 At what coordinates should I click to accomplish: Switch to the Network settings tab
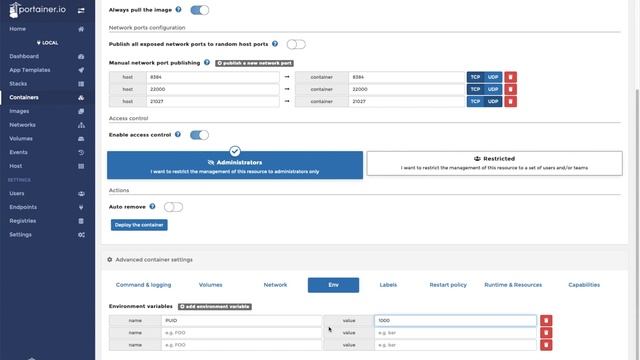click(x=276, y=285)
